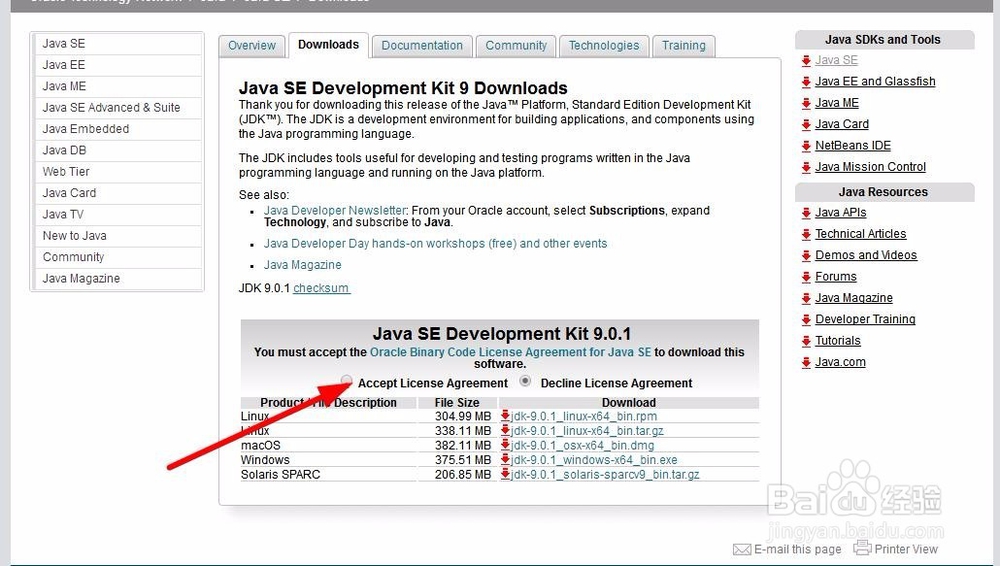Image resolution: width=1000 pixels, height=566 pixels.
Task: Open Java Embedded sidebar item
Action: tap(118, 129)
